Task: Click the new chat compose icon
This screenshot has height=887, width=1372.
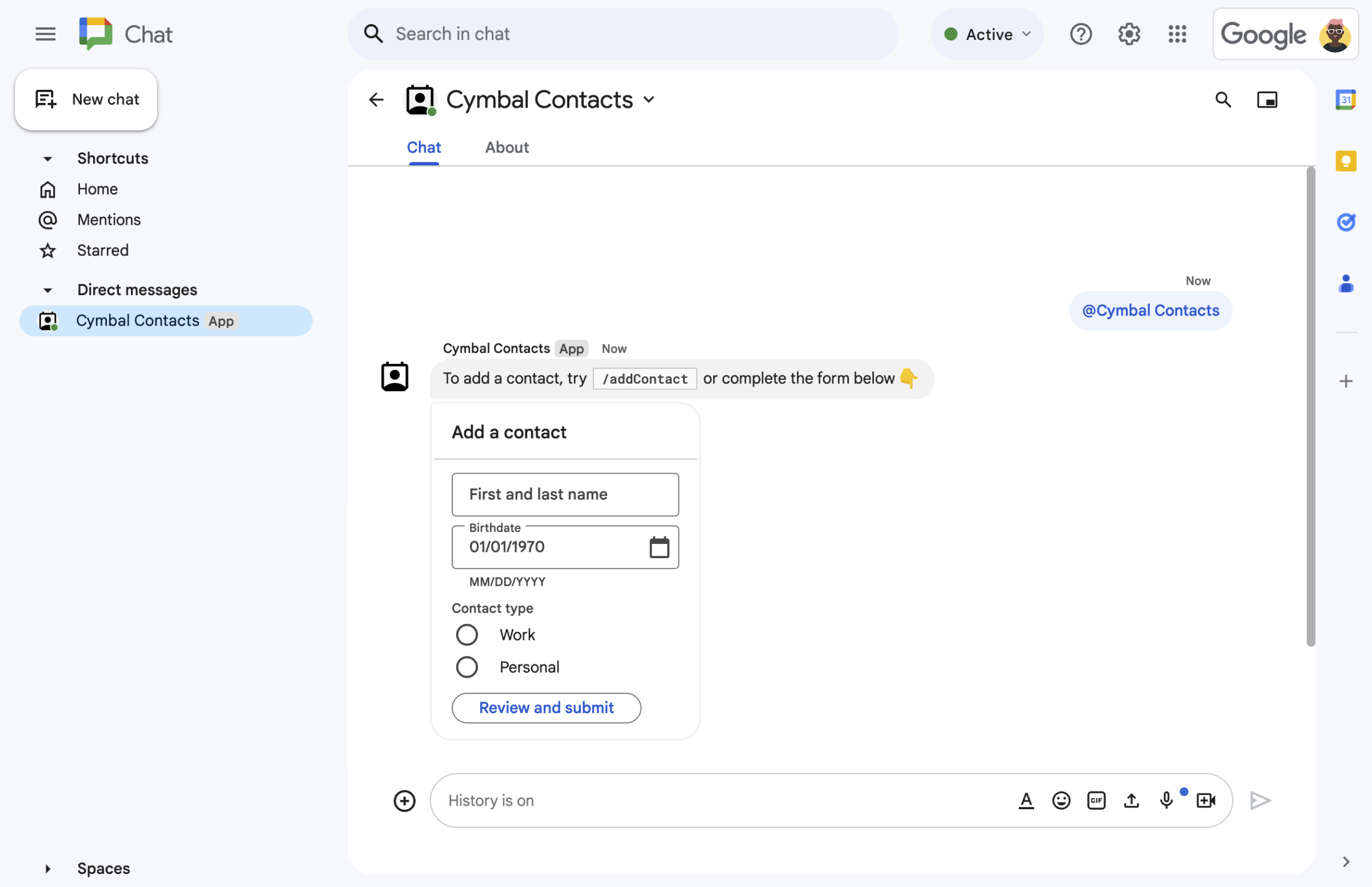Action: (x=45, y=99)
